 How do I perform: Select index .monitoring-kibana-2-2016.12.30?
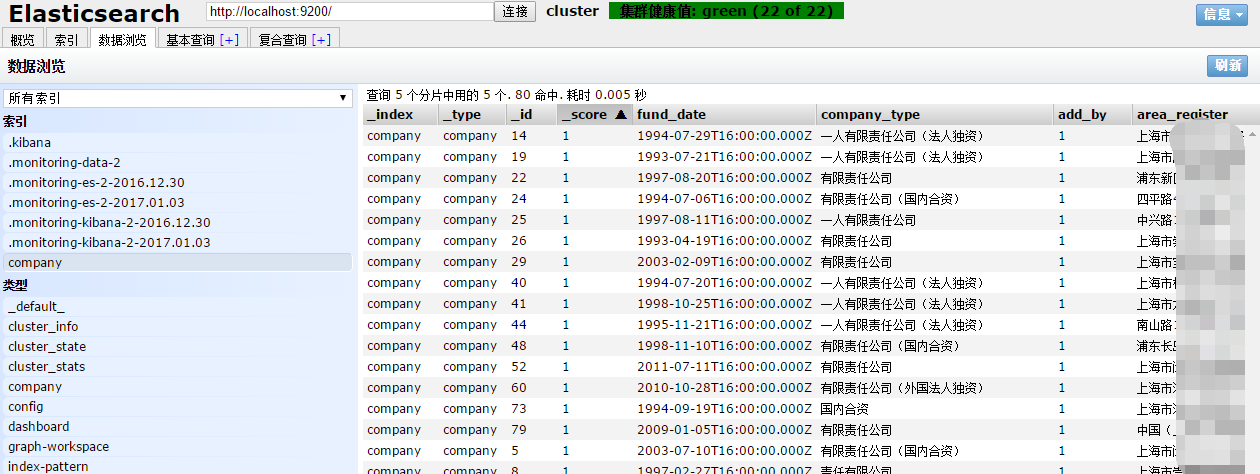178,222
